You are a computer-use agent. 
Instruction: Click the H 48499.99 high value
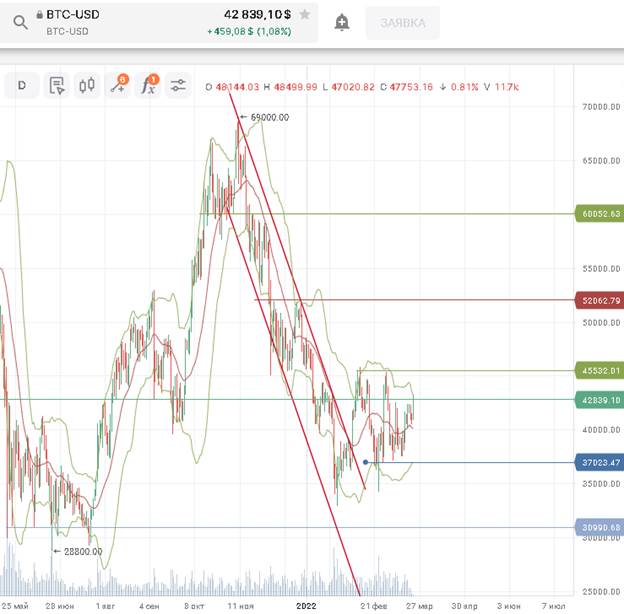(291, 87)
